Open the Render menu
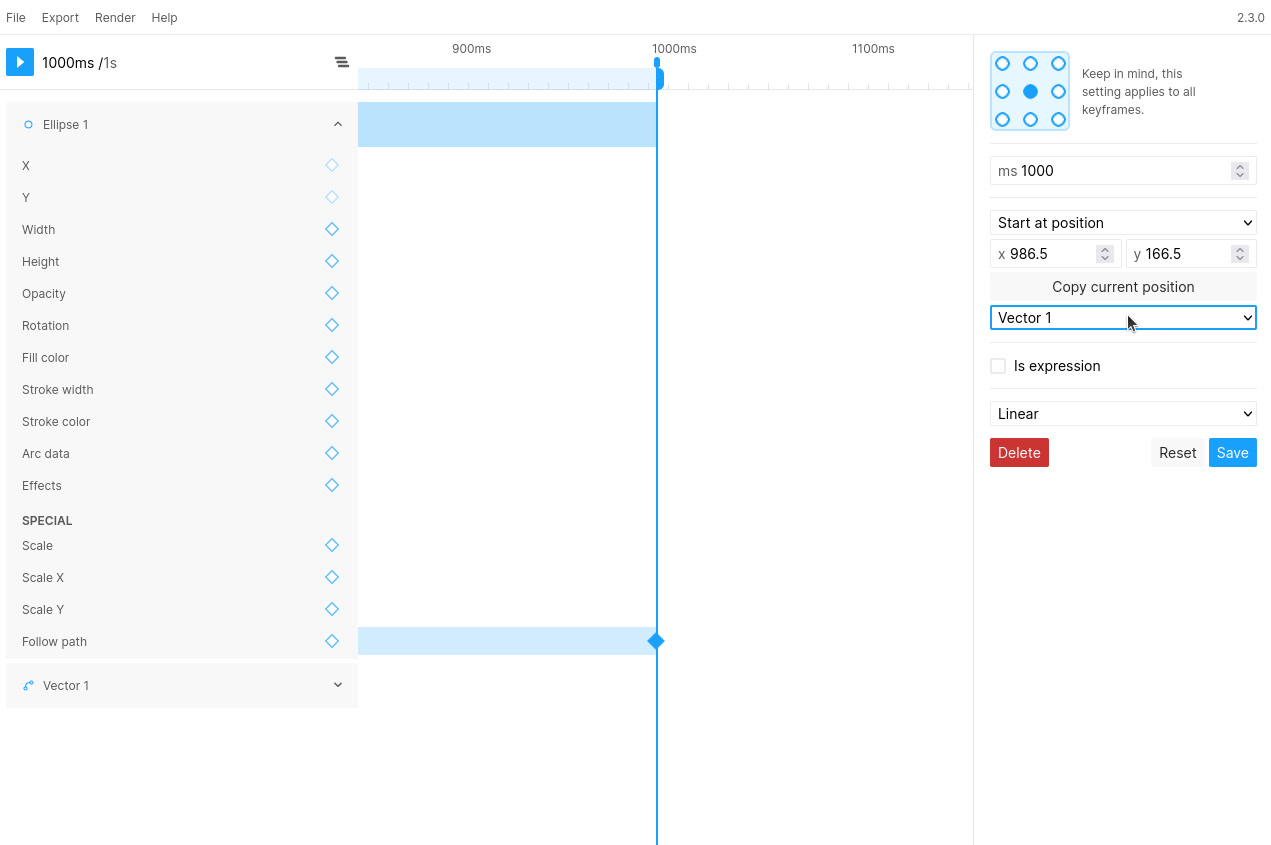The image size is (1271, 845). tap(115, 18)
